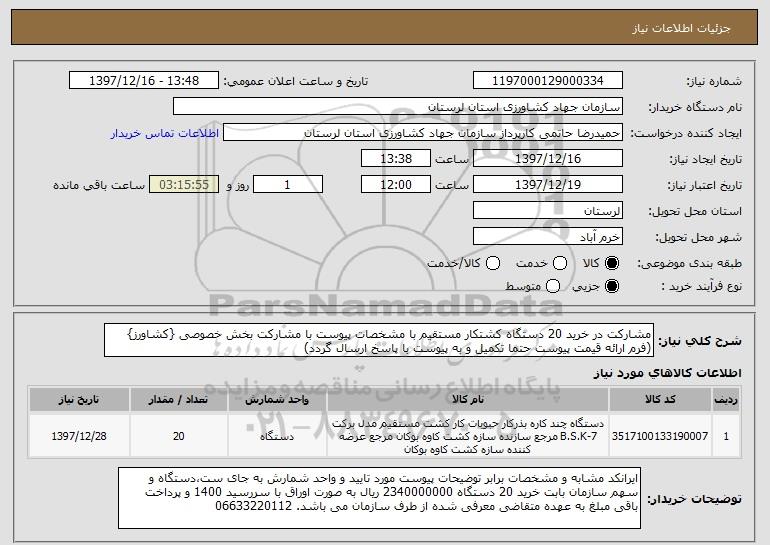Click the طبقه بندی موضوعی label
Image resolution: width=770 pixels, height=545 pixels.
[x=689, y=264]
